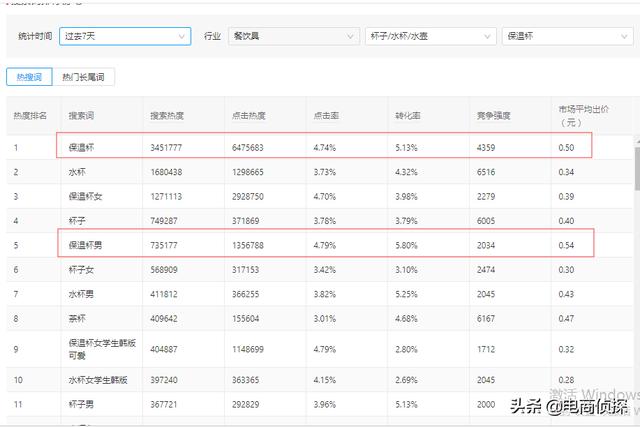
Task: Click the 热度排名 column header
Action: click(30, 116)
